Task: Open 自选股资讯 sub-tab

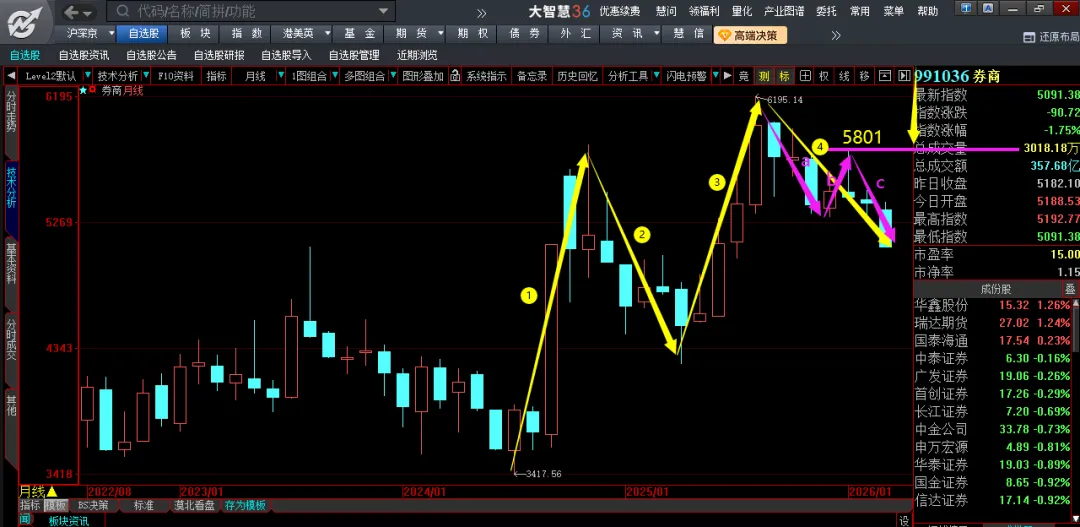Action: 84,56
